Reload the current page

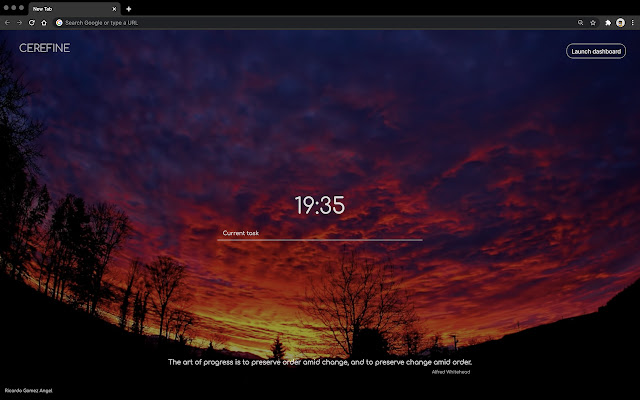tap(32, 22)
